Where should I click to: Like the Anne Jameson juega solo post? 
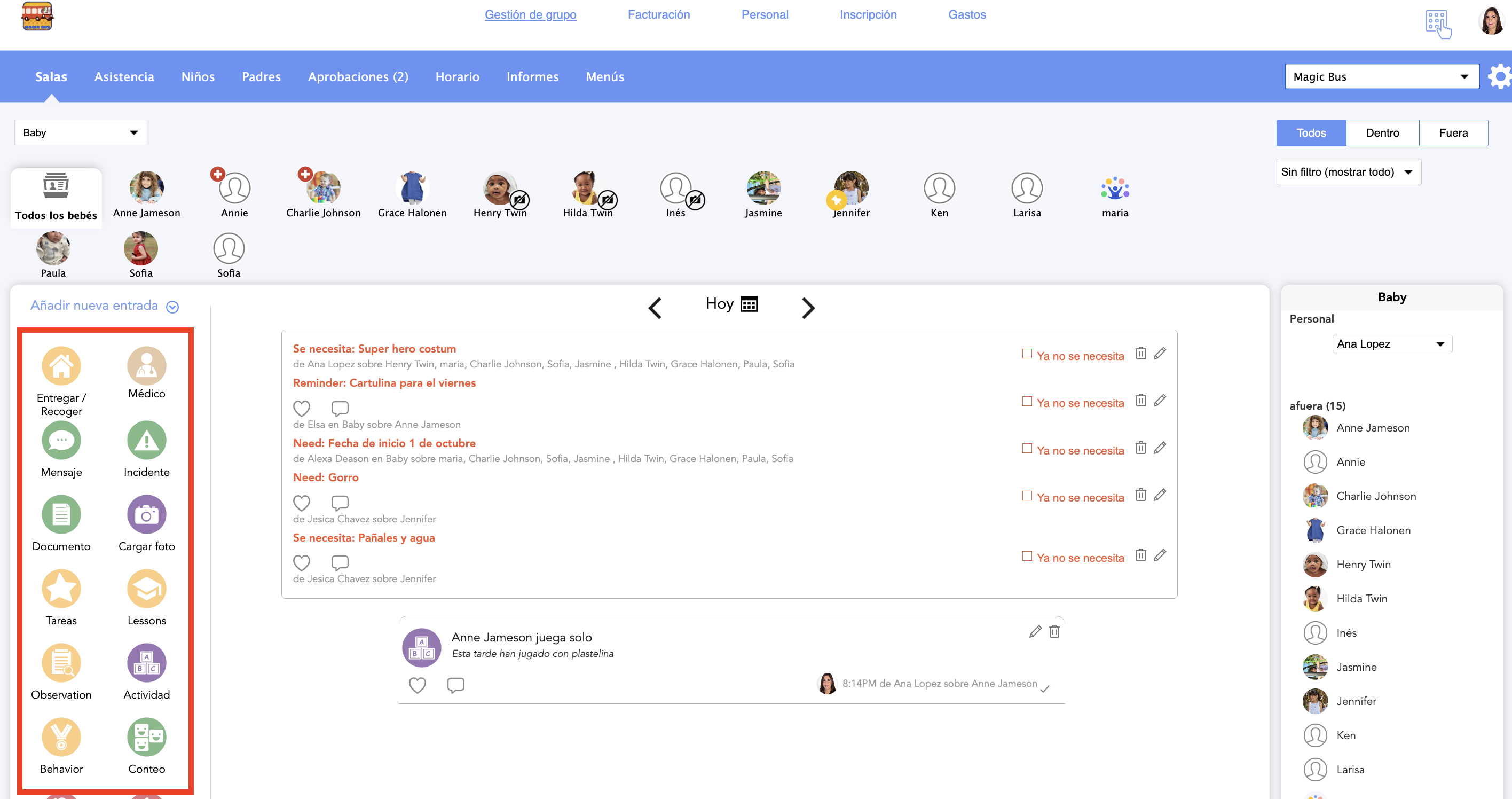[x=418, y=685]
